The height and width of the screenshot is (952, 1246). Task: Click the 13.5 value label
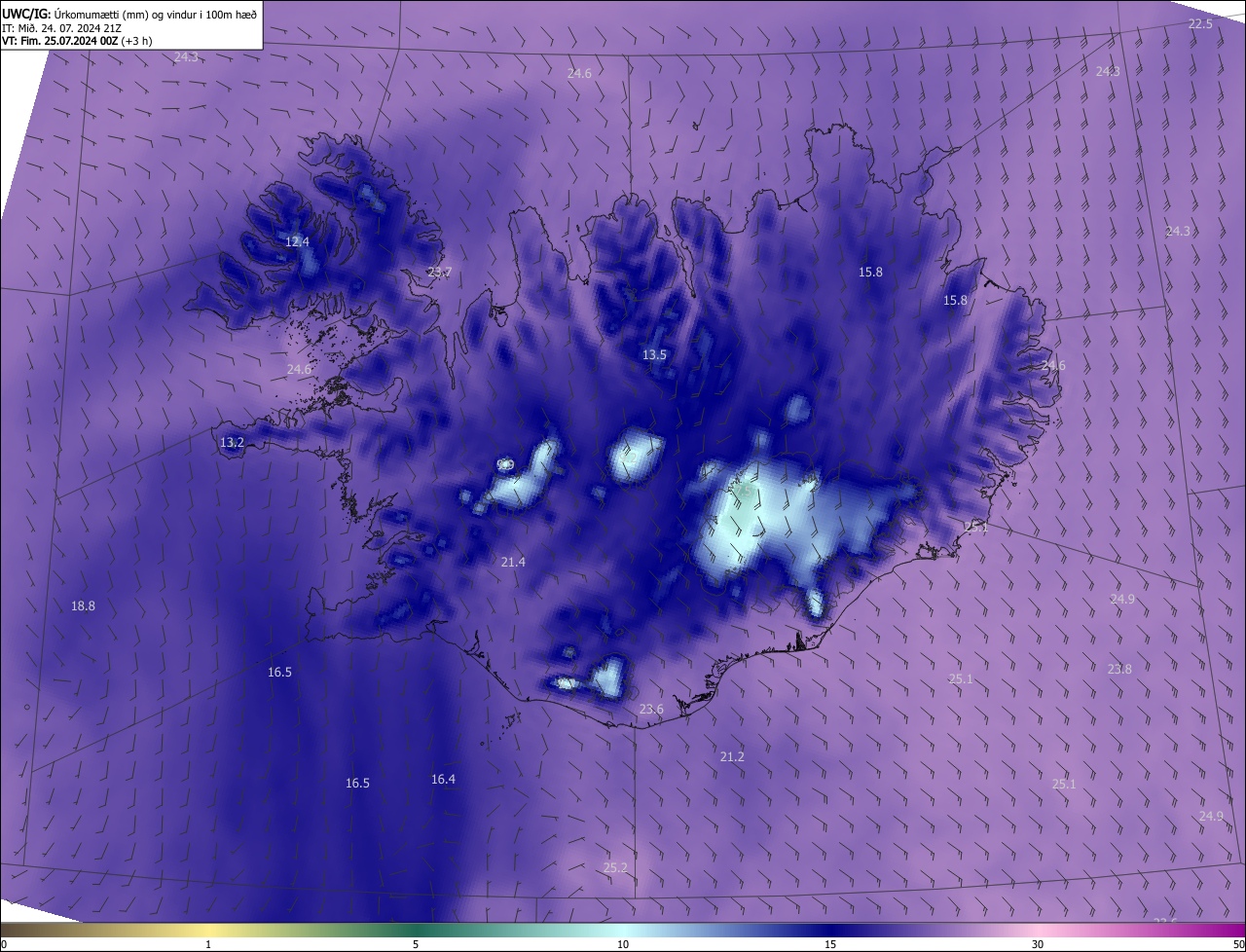click(654, 354)
